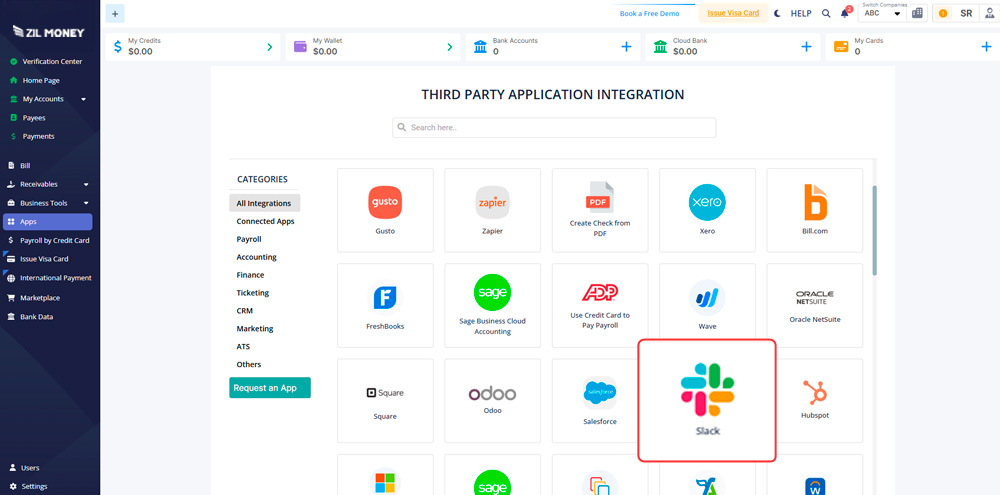Open the company building icon

click(918, 13)
